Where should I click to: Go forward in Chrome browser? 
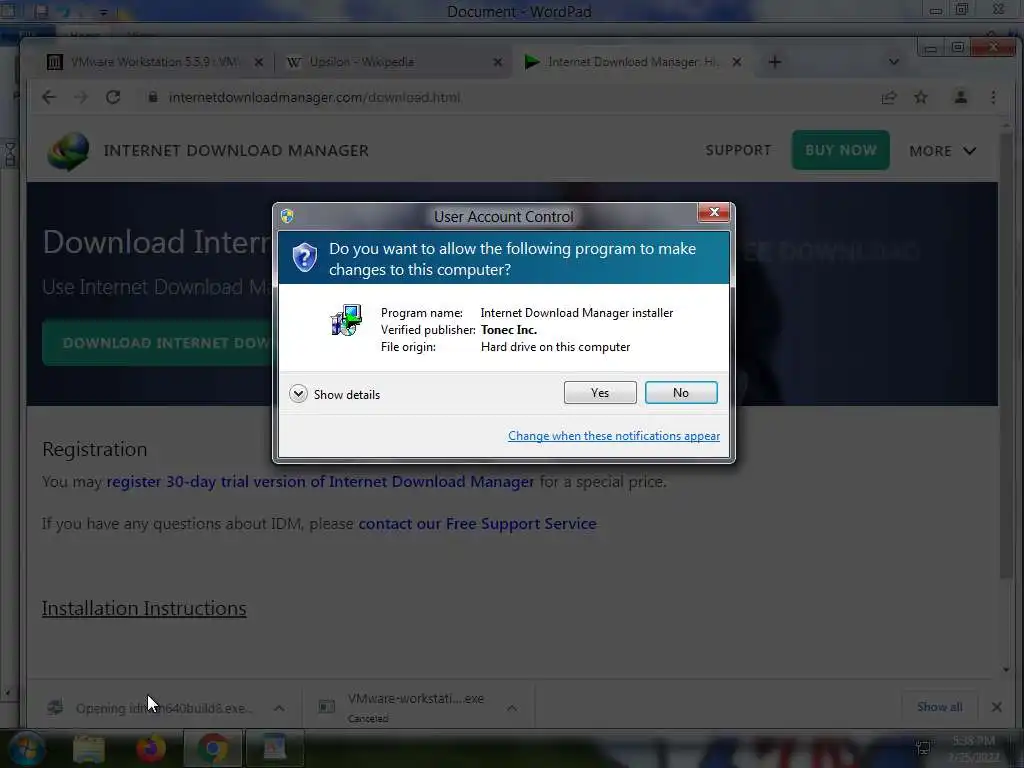pos(81,97)
